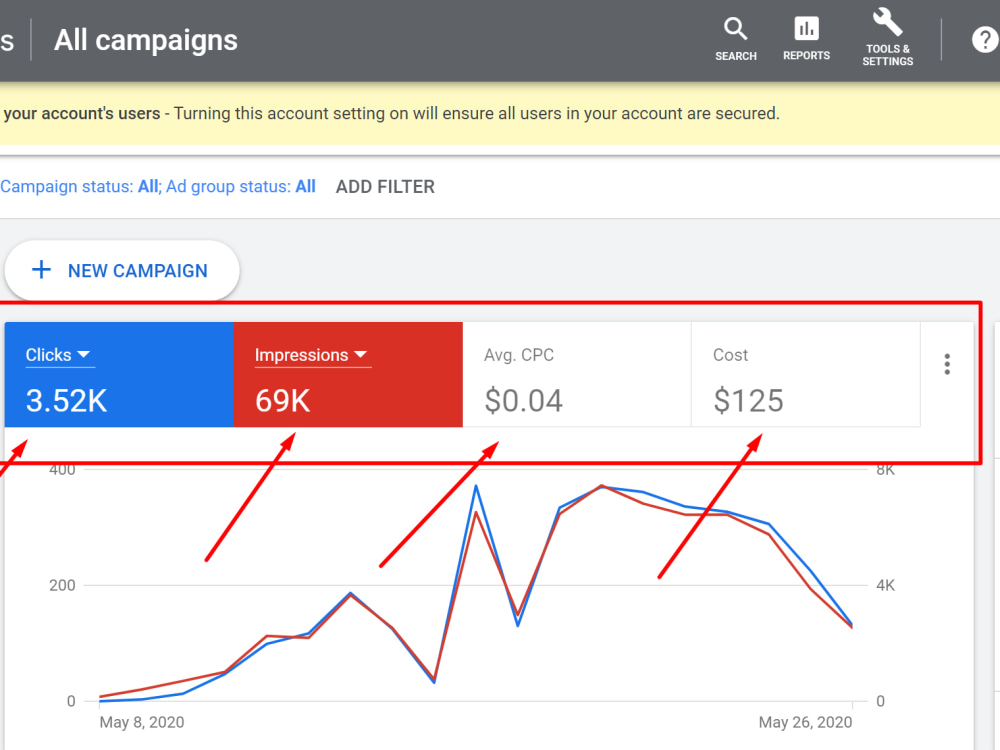Click the May 8, 2020 chart start point
The image size is (1000, 750).
pos(99,701)
